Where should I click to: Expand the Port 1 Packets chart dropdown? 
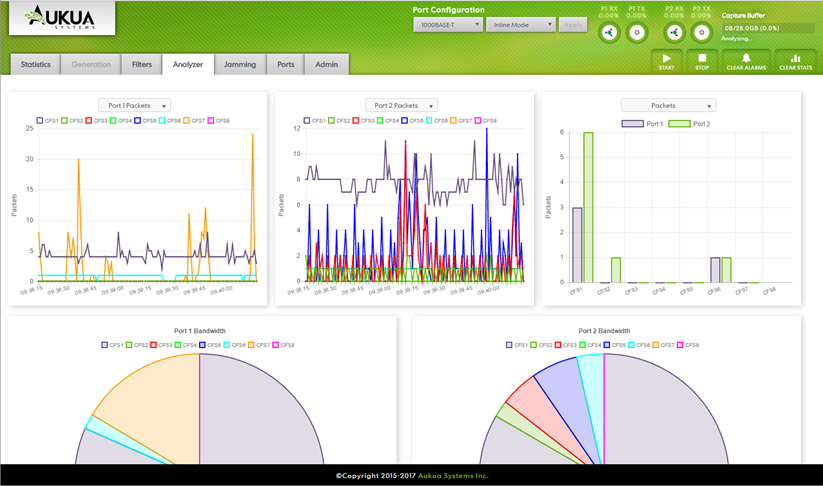[134, 105]
